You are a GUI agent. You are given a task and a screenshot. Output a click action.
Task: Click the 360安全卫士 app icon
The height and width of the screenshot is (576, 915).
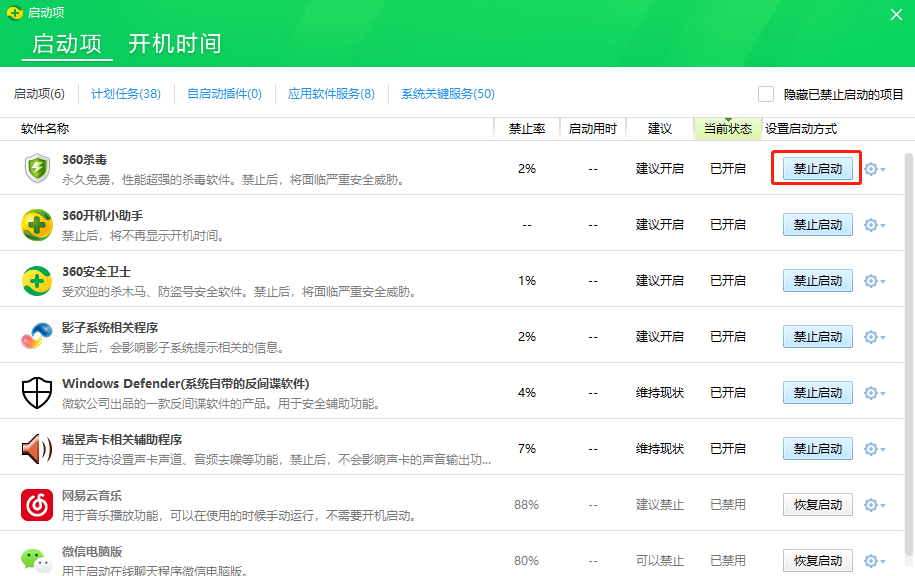[37, 281]
